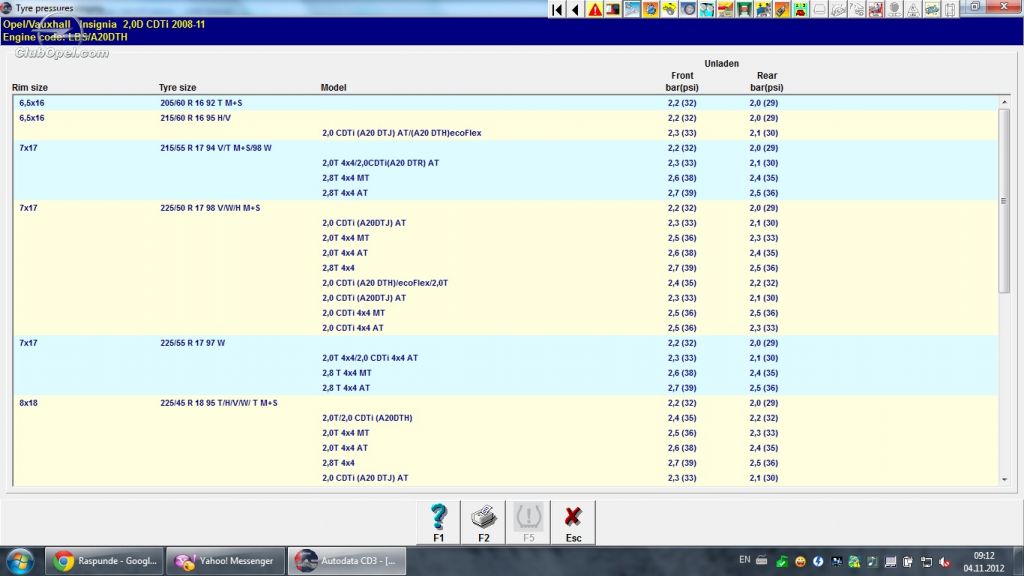Image resolution: width=1024 pixels, height=576 pixels.
Task: Click the bright green toolbar icon with red car
Action: [x=801, y=9]
